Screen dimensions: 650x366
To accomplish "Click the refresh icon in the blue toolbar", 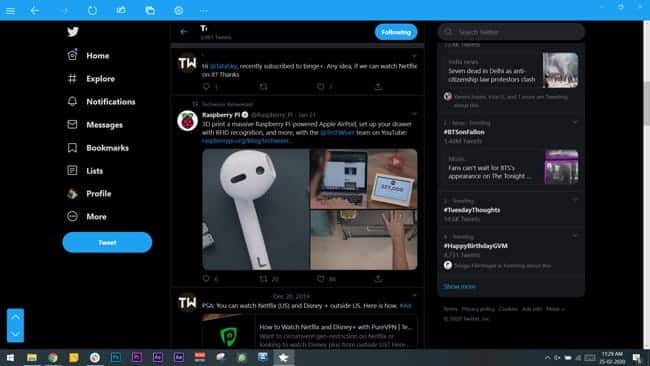I will click(92, 10).
